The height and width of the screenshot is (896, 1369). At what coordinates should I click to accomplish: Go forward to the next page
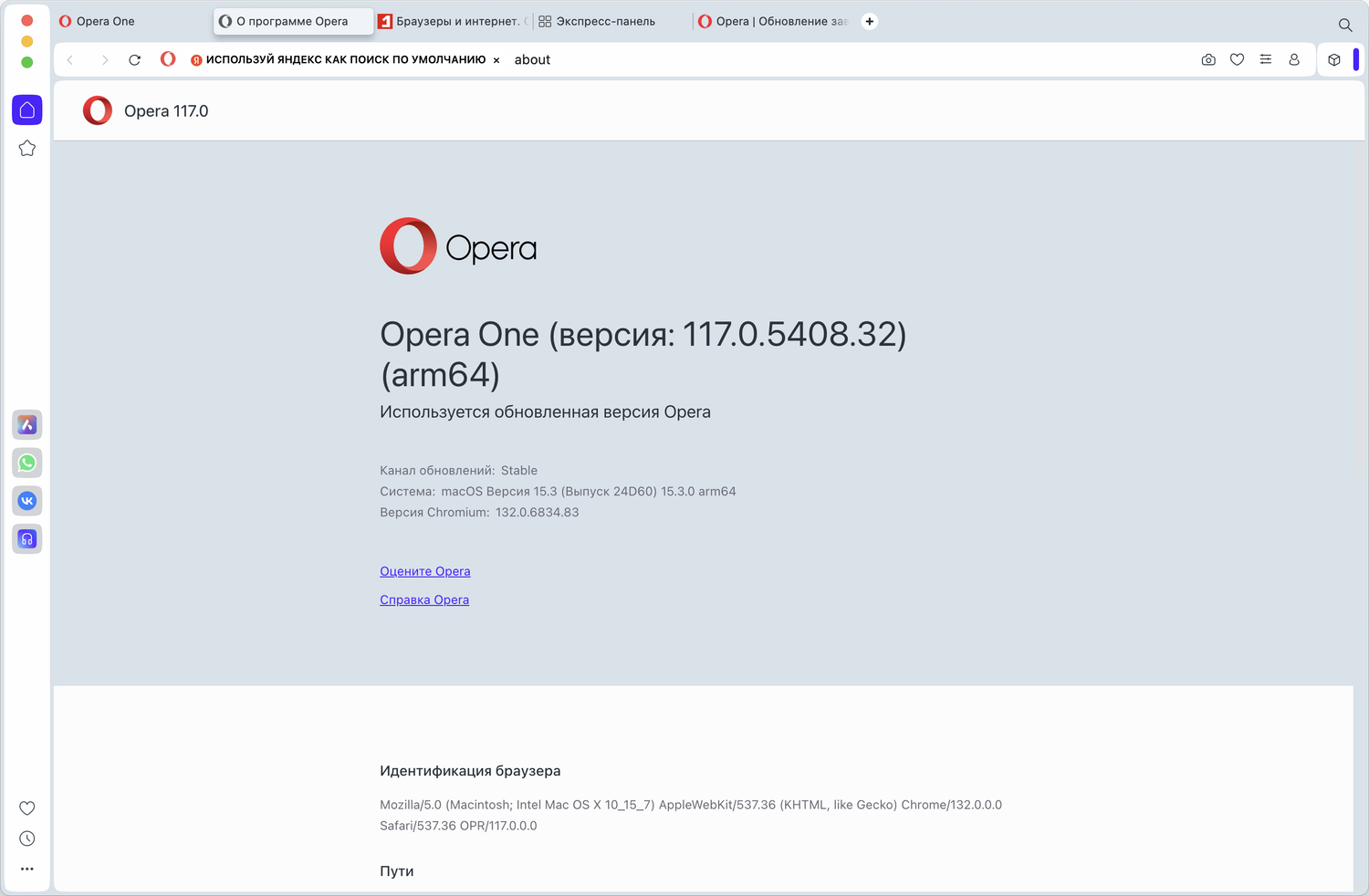point(105,60)
